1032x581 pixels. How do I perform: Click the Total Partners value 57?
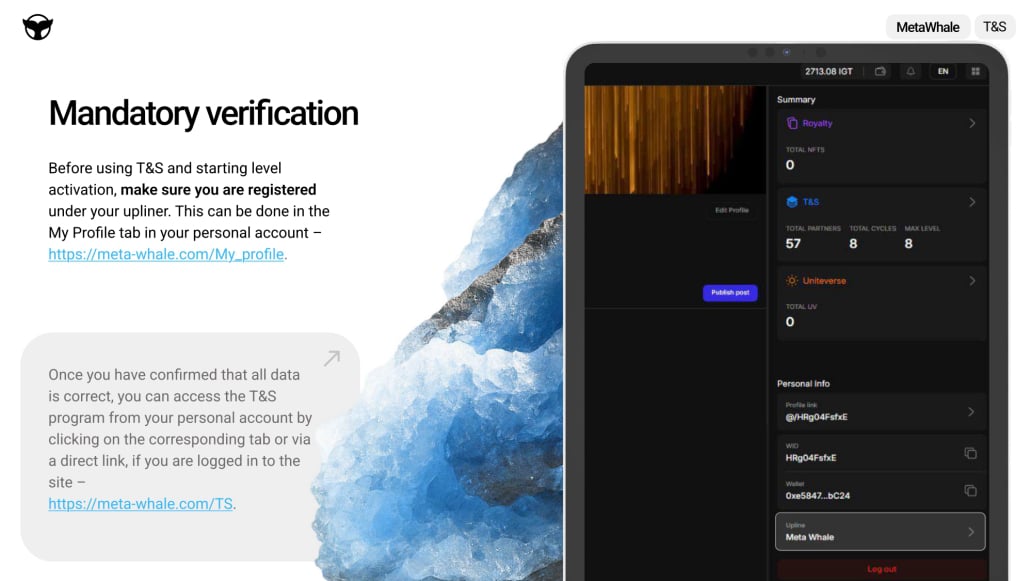tap(793, 243)
